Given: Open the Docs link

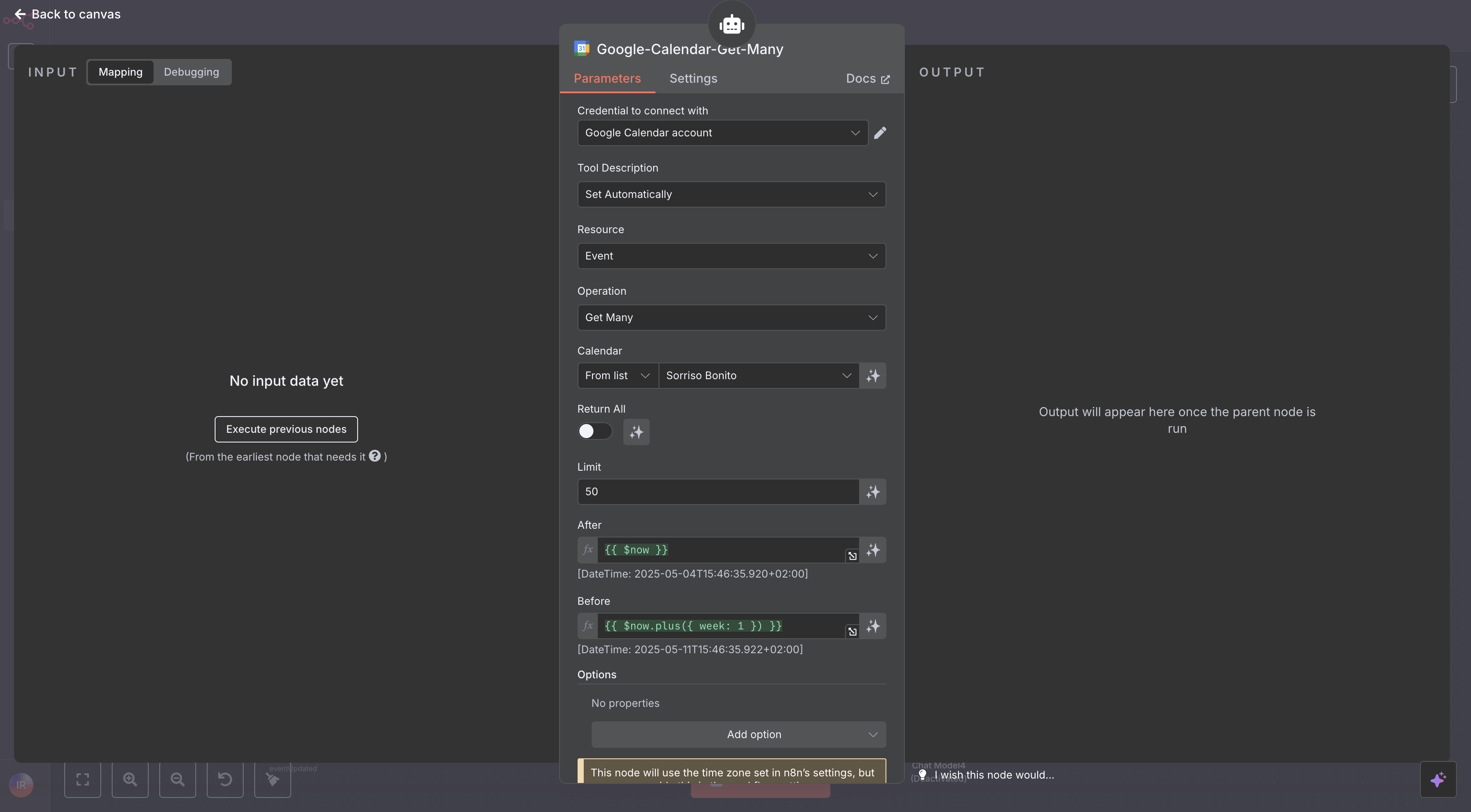Looking at the screenshot, I should point(867,79).
